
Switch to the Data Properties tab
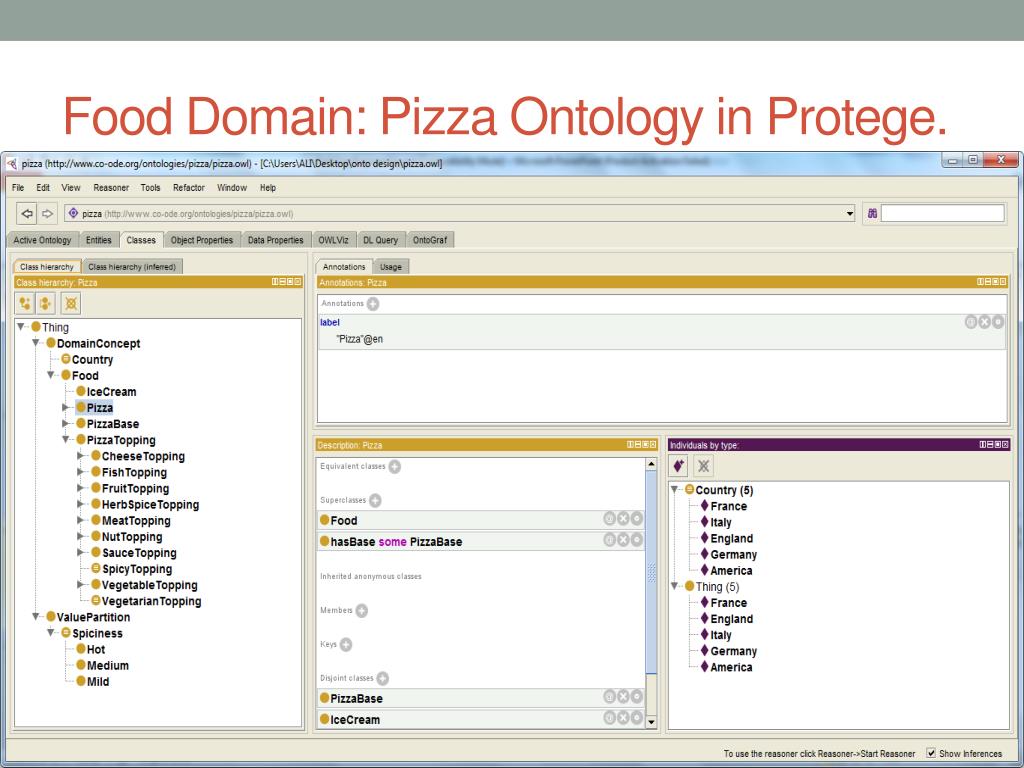click(276, 240)
